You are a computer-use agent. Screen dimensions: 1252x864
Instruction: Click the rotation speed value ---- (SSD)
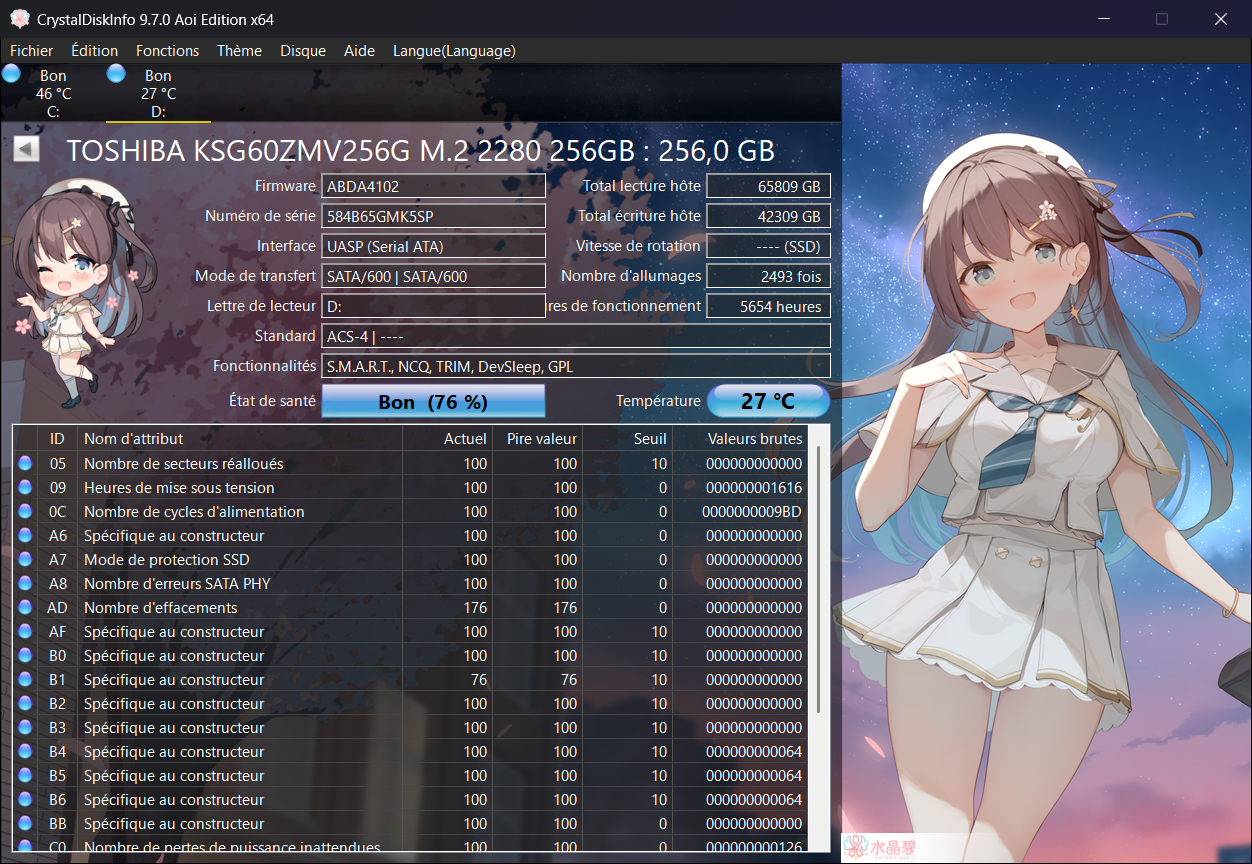point(768,246)
